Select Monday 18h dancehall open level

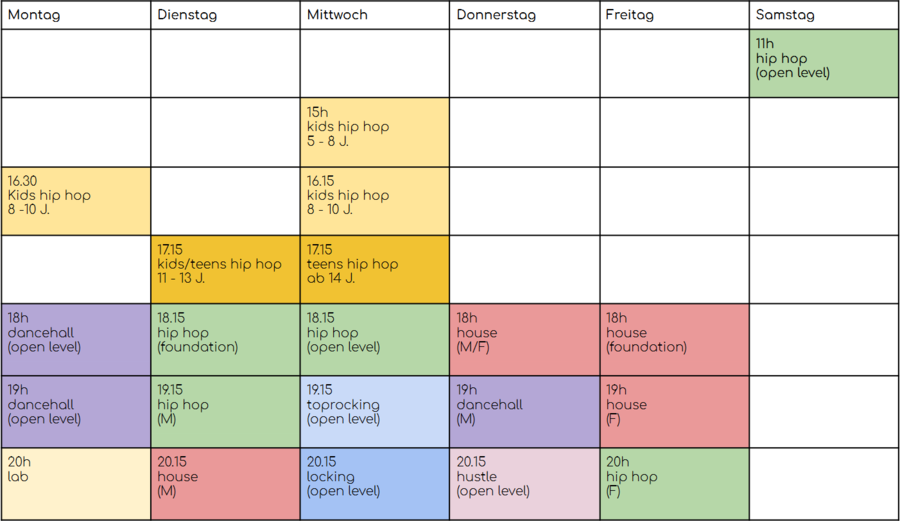(76, 340)
